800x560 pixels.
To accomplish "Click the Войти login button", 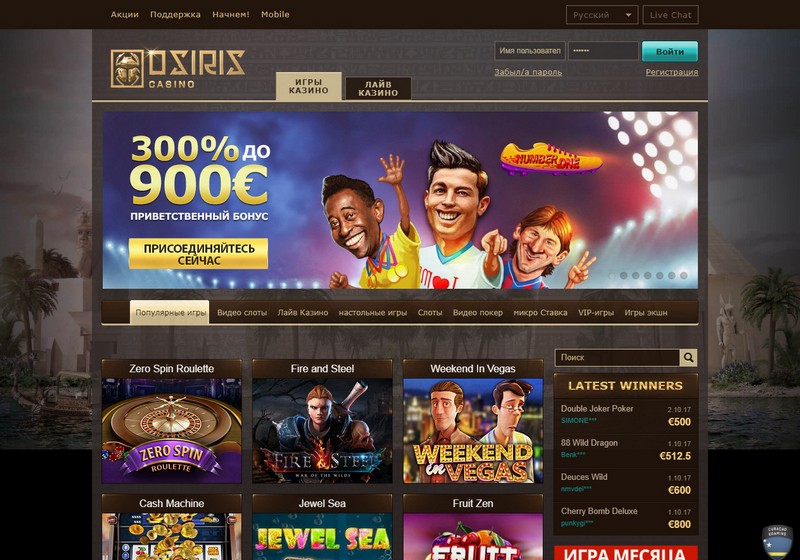I will click(x=669, y=52).
